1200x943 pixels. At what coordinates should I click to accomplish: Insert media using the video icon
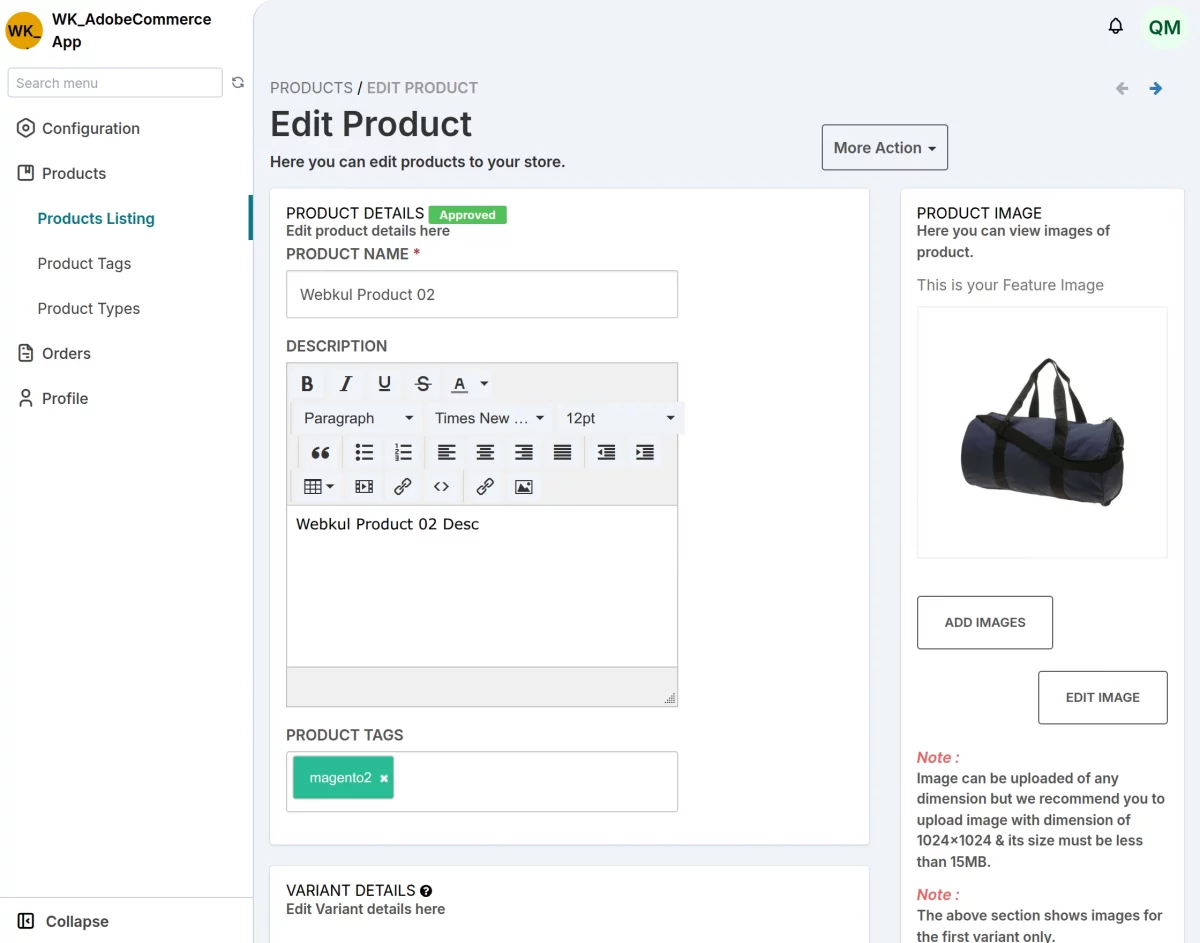(x=363, y=486)
